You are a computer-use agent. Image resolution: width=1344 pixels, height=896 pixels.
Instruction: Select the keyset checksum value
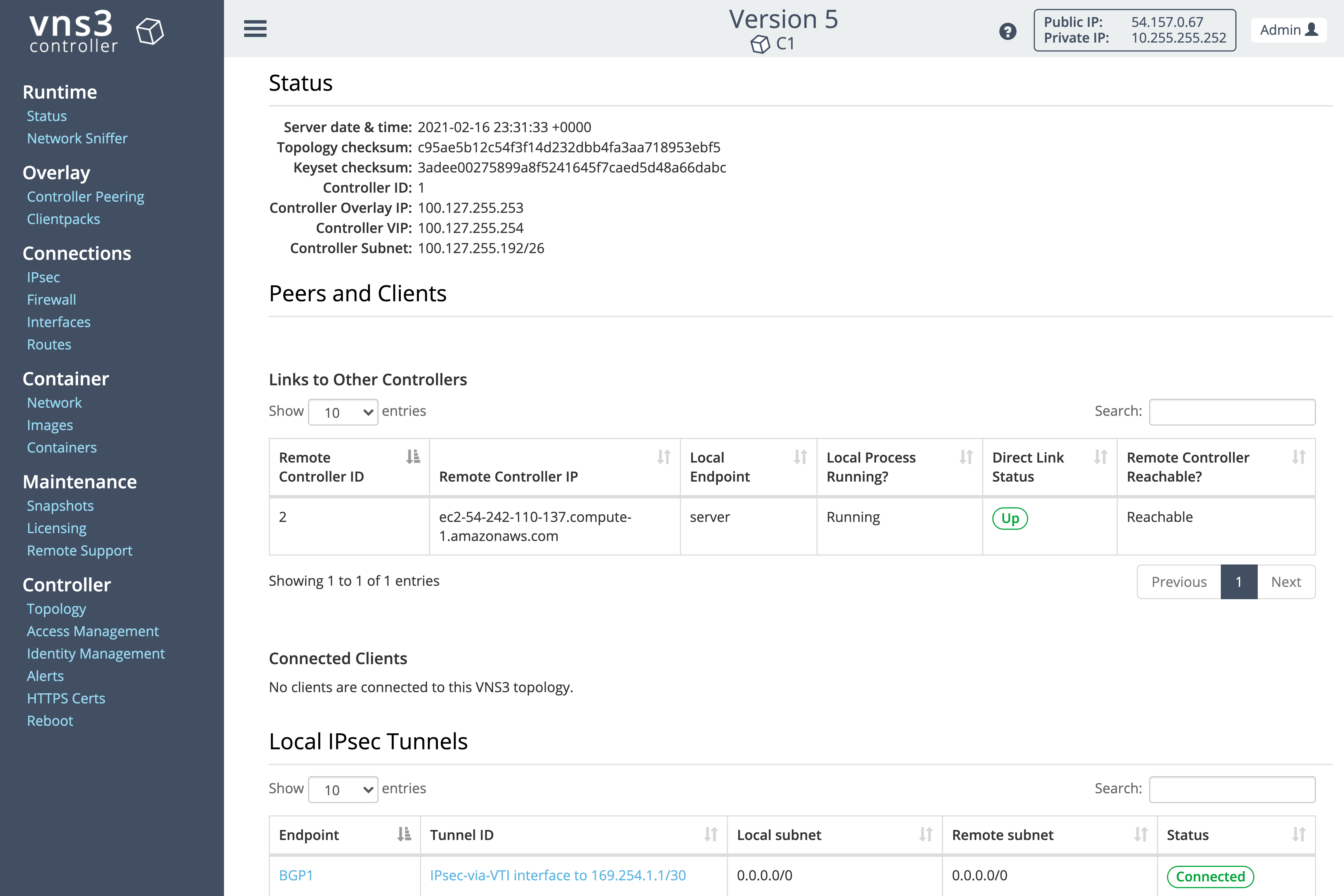[571, 167]
